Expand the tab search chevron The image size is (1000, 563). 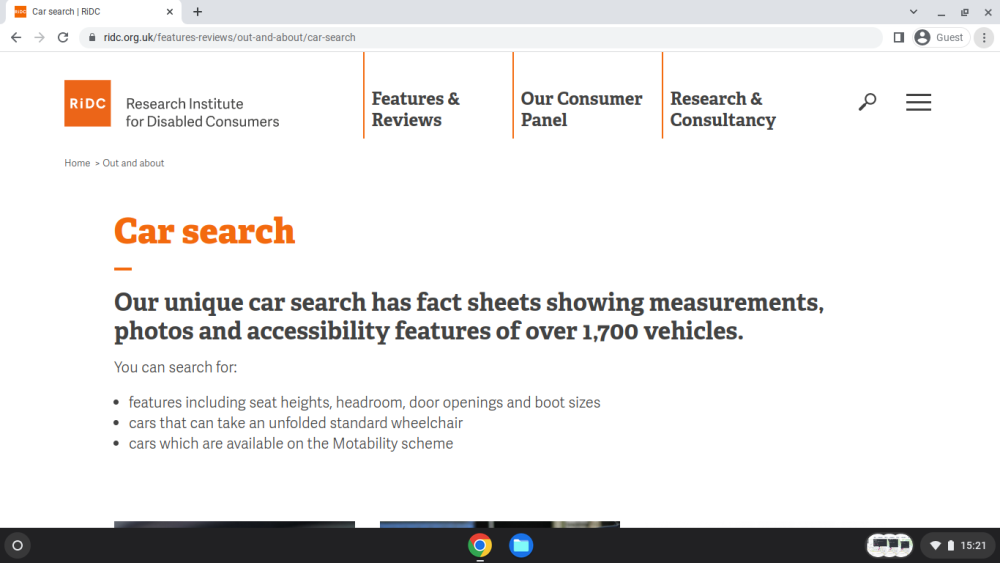coord(913,11)
